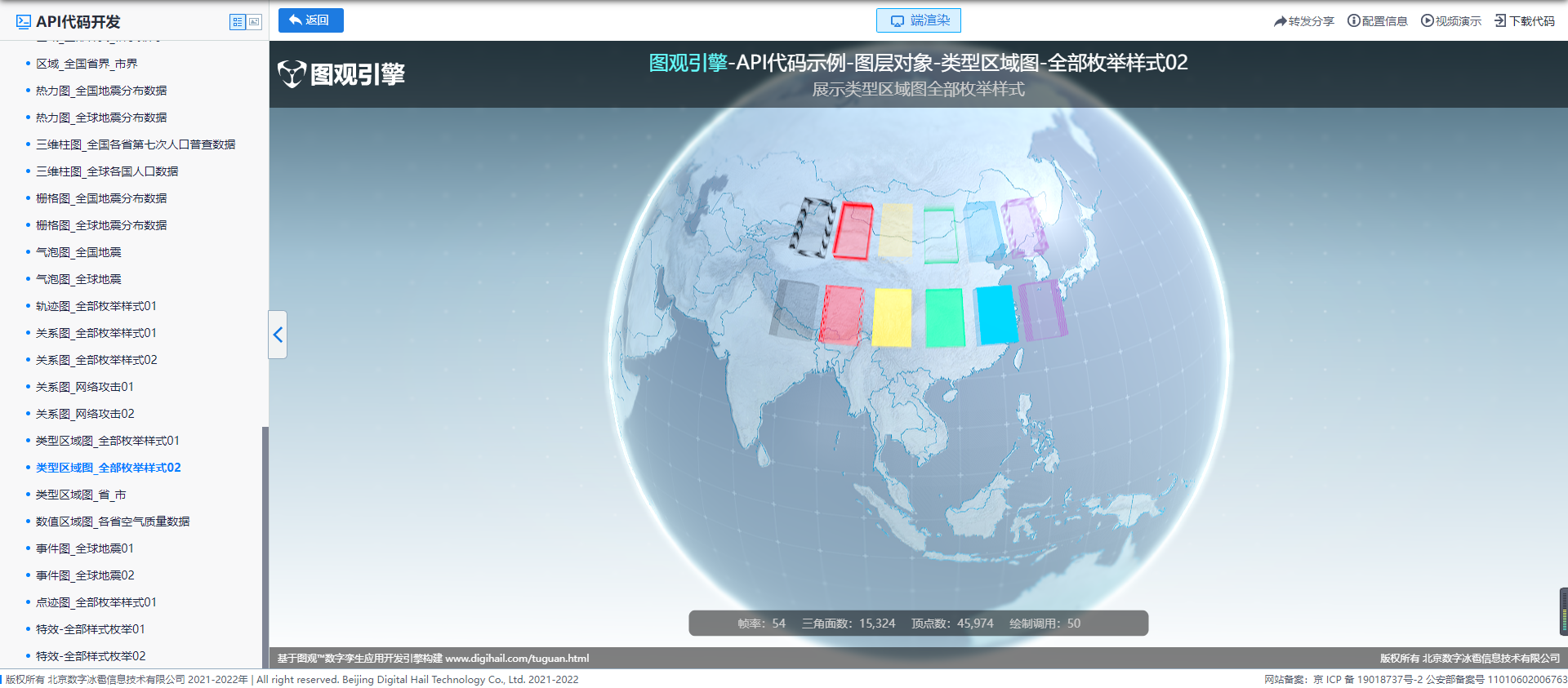Click the API代码开发 terminal icon
The width and height of the screenshot is (1568, 688).
click(24, 22)
